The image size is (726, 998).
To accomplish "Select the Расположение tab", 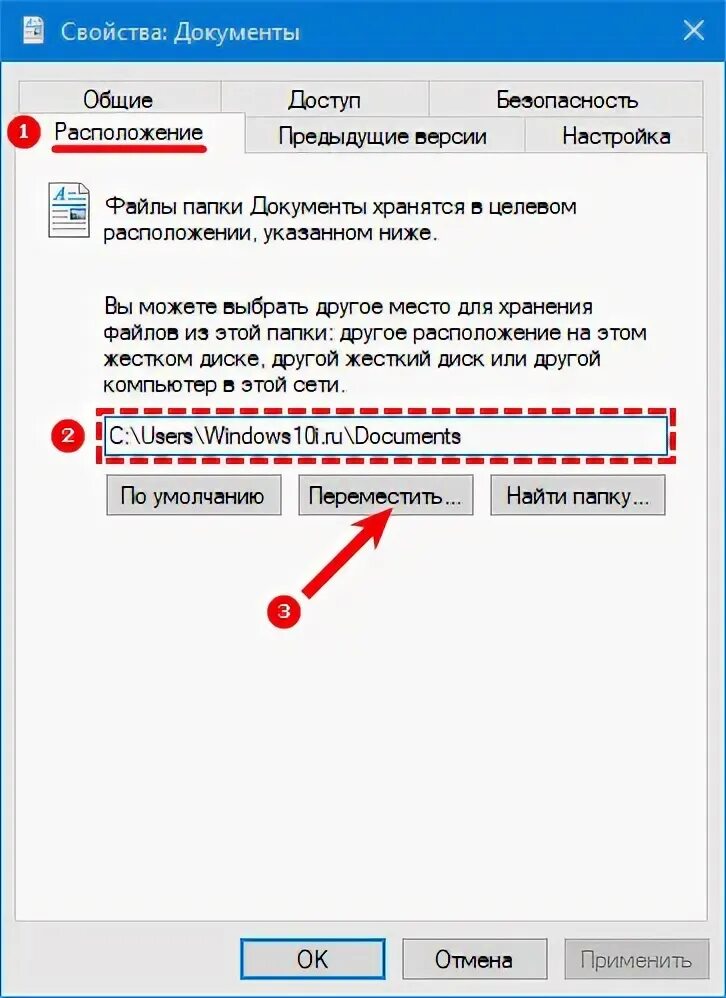I will [130, 132].
